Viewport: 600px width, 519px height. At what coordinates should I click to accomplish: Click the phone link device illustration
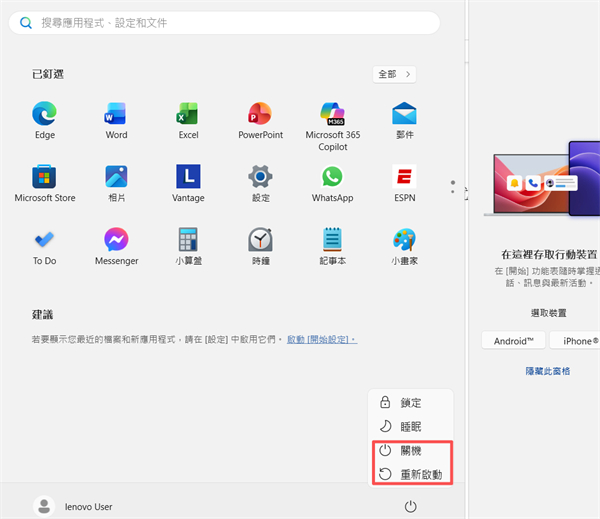point(542,180)
